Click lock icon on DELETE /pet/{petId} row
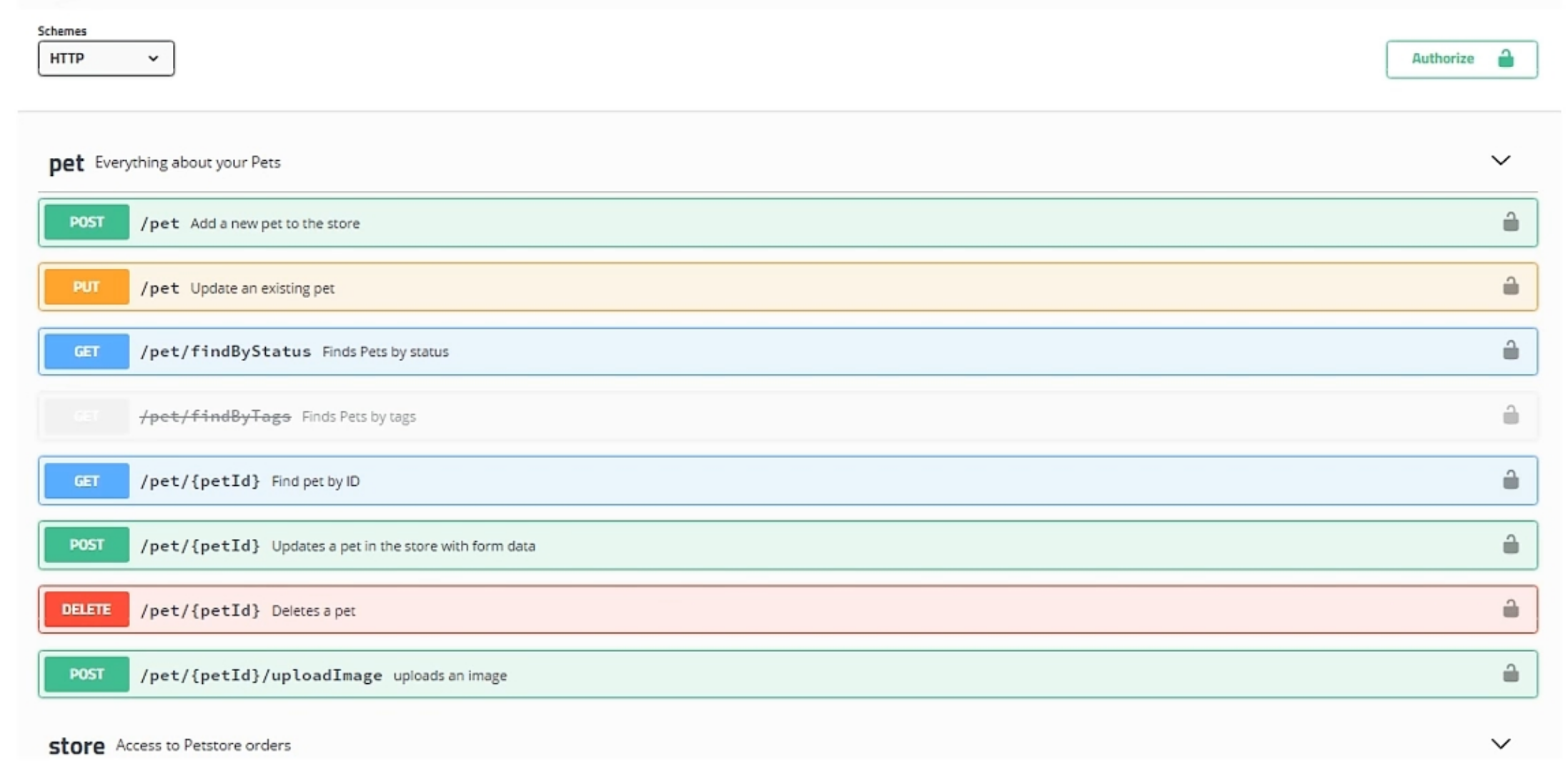The image size is (1568, 774). click(1510, 609)
